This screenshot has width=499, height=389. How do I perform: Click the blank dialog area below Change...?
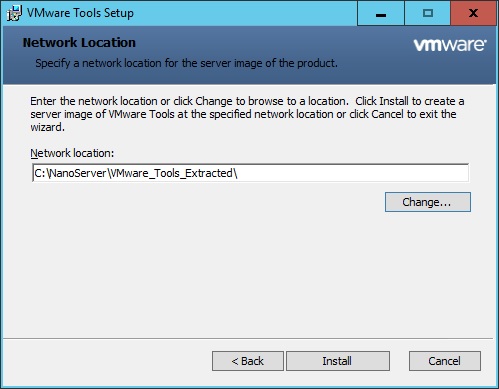point(248,273)
